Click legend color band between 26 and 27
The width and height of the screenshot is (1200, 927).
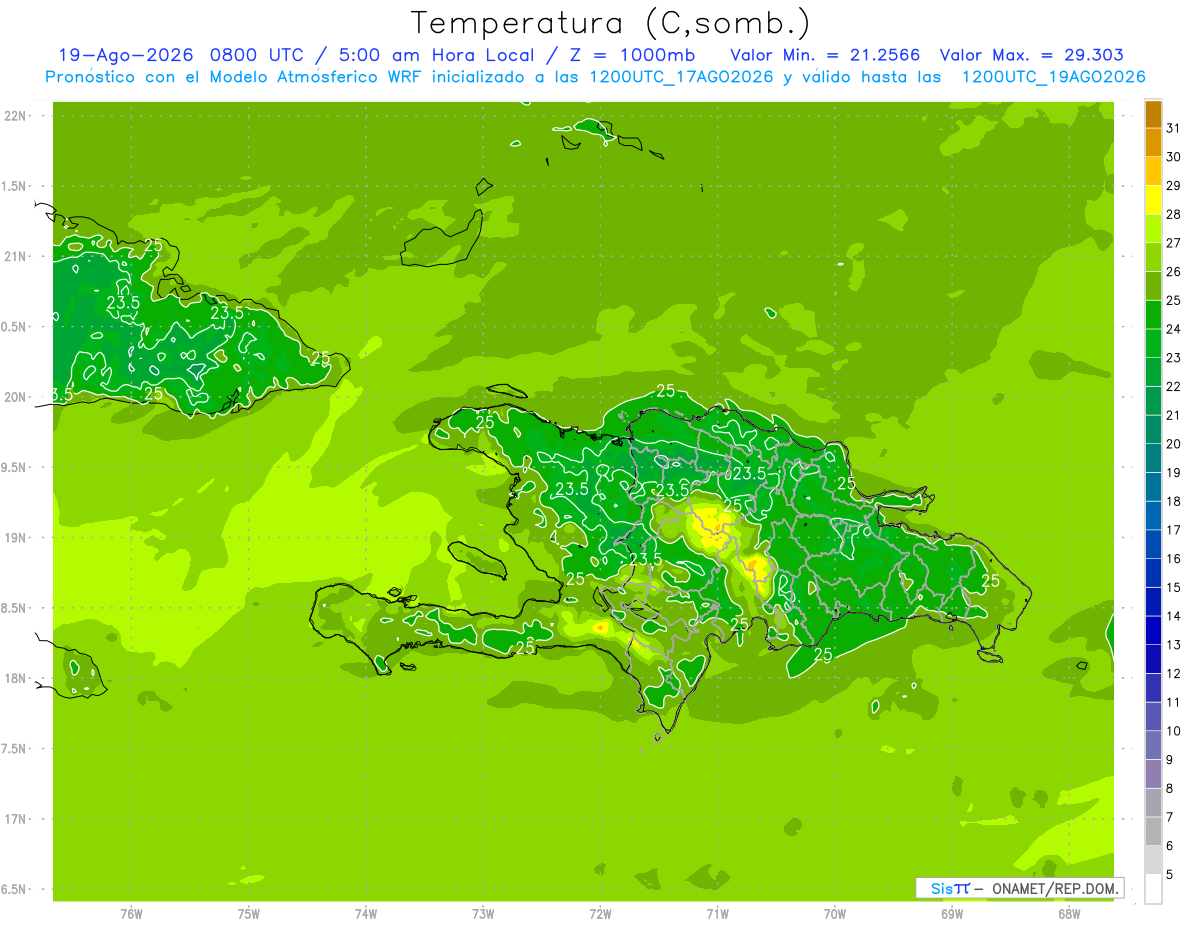pyautogui.click(x=1153, y=257)
